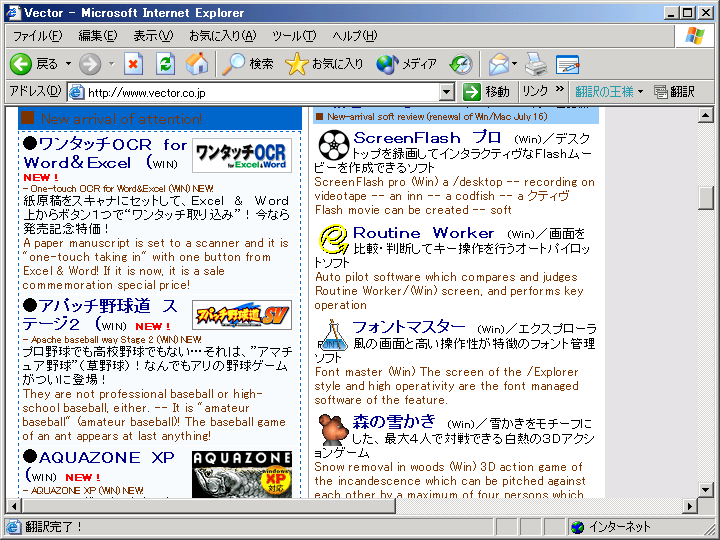Click the 'New arrival of attention!' heading
The width and height of the screenshot is (720, 540).
point(121,119)
